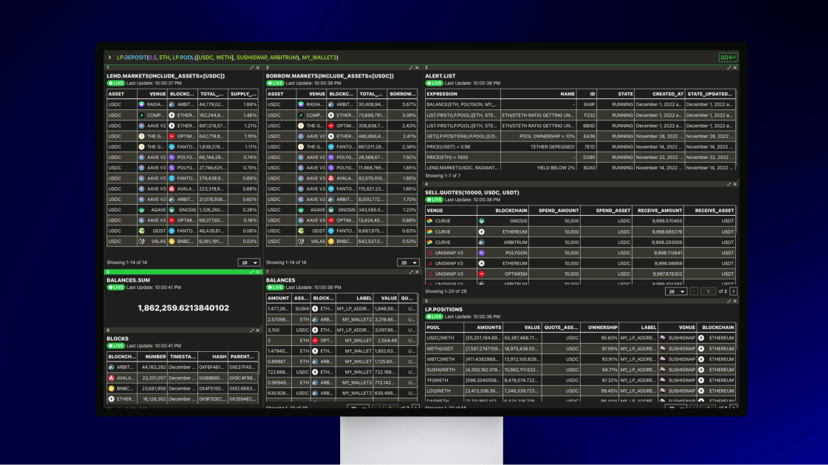Toggle the LIVE badge in BALANCES.SUM
Image resolution: width=828 pixels, height=465 pixels.
click(x=116, y=288)
